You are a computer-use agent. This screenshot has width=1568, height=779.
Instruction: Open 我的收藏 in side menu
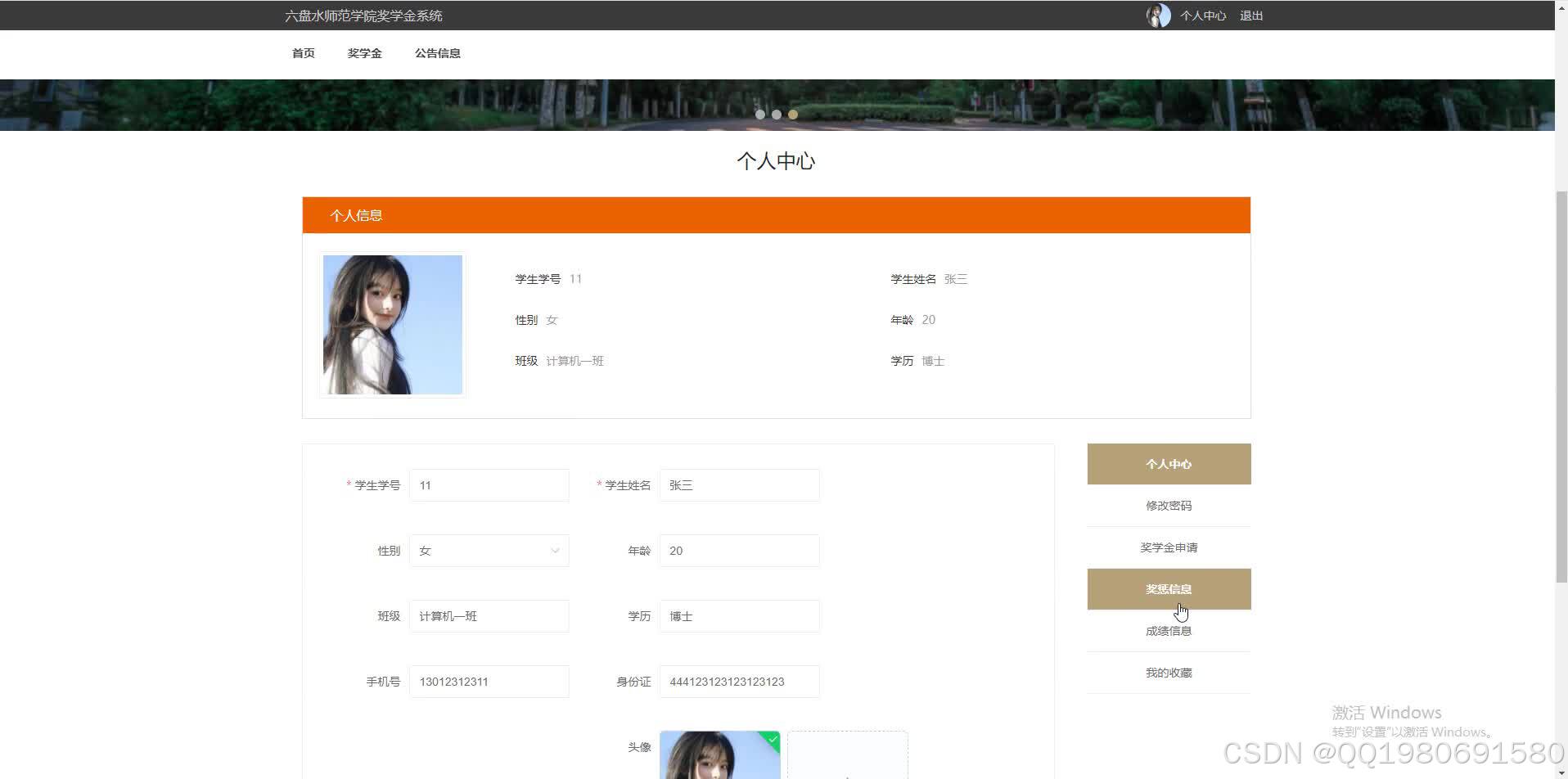pos(1169,673)
